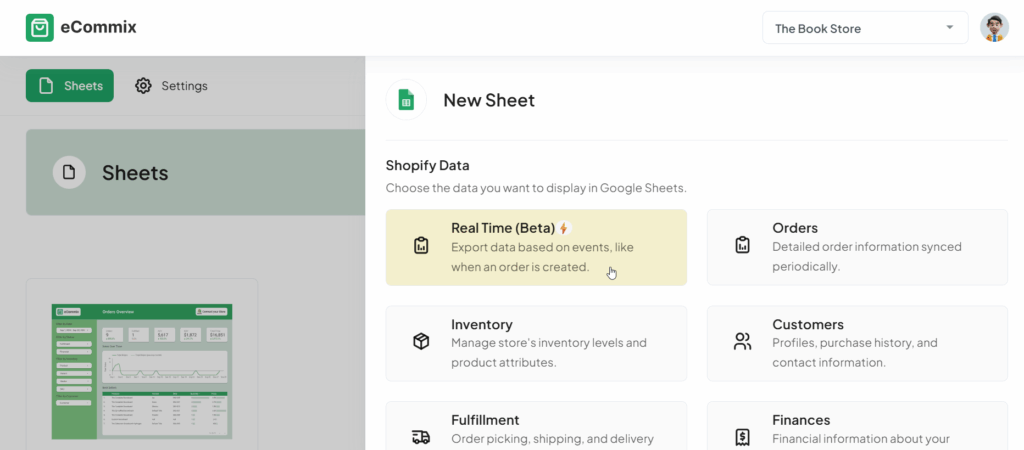Select the Inventory data card

pos(536,344)
